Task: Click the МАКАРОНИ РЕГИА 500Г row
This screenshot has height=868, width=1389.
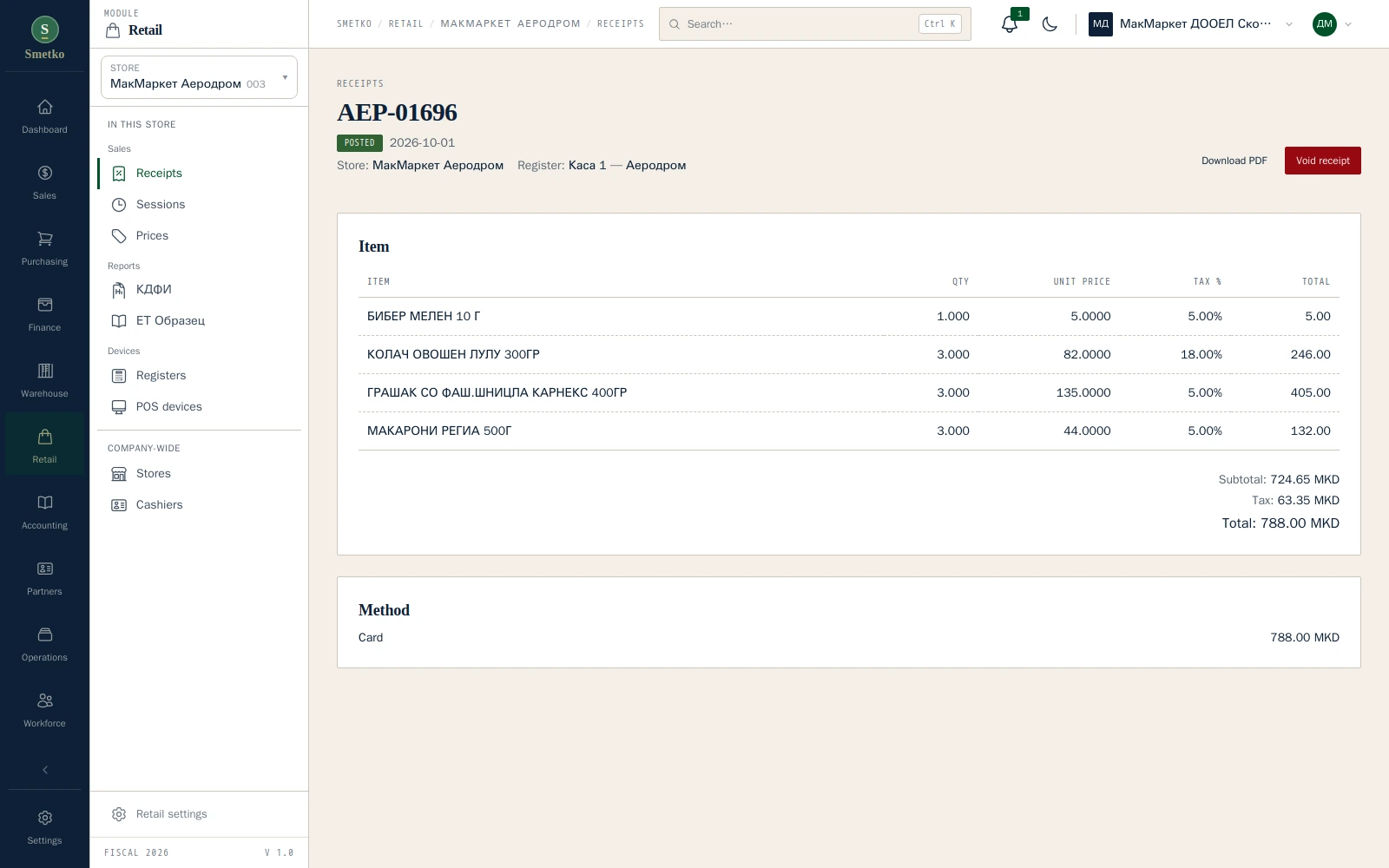Action: pyautogui.click(x=848, y=431)
